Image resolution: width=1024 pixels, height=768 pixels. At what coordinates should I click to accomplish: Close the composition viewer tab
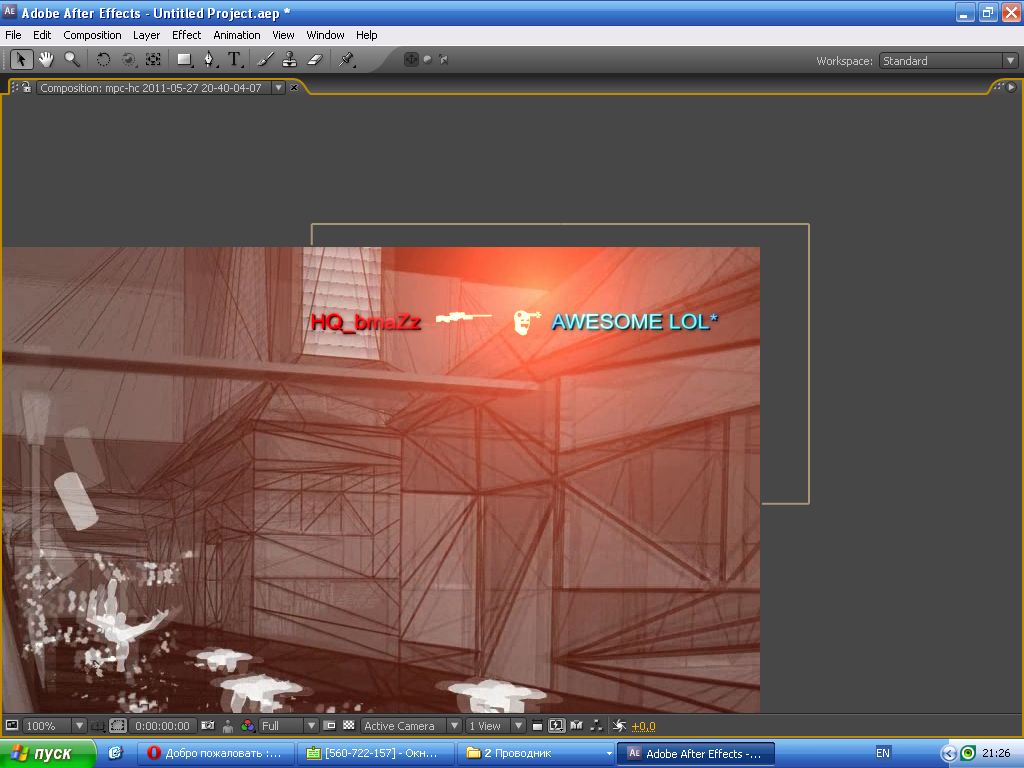point(294,88)
